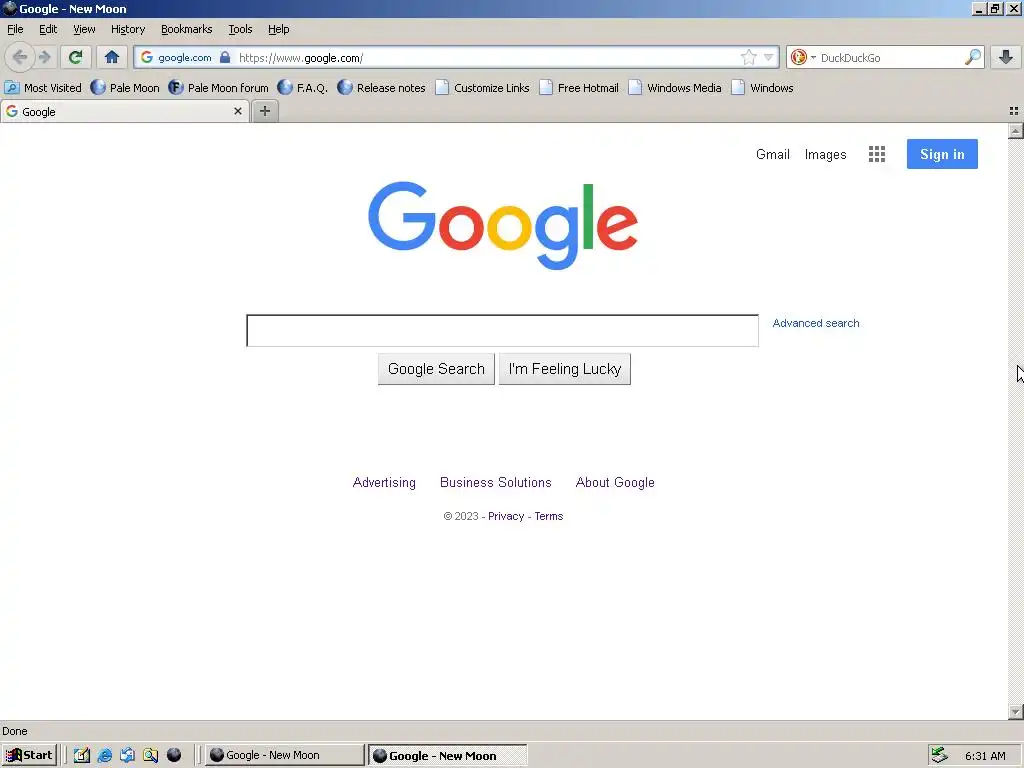Open the Pale Moon bookmark

coord(125,88)
